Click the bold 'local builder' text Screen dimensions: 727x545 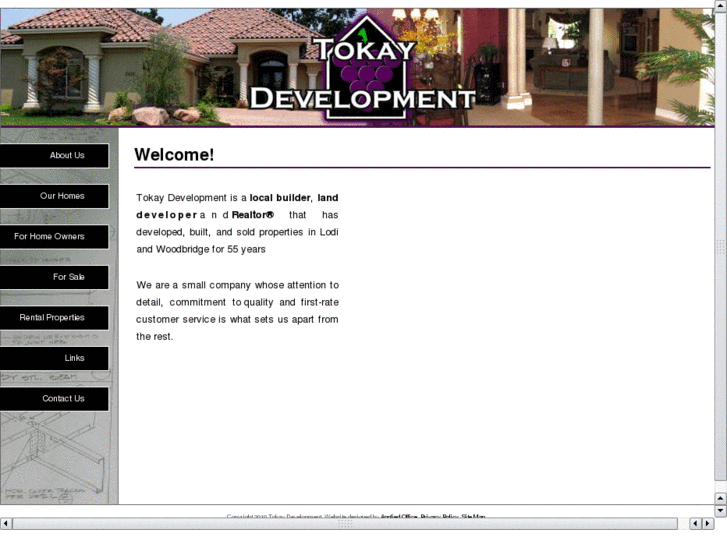pos(280,198)
